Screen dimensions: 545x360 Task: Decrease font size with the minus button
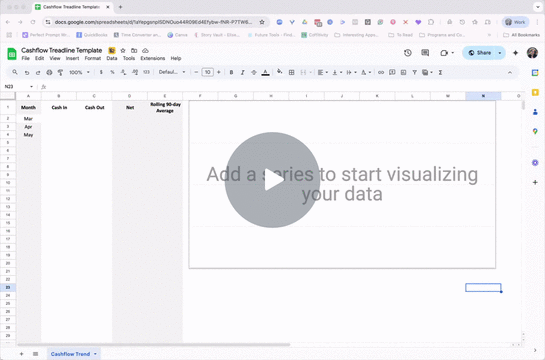[196, 72]
